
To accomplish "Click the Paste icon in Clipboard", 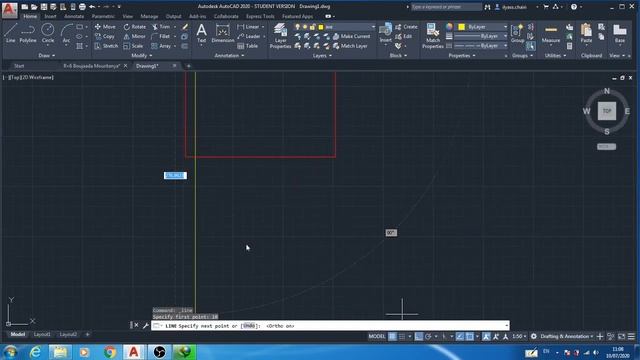I will point(586,33).
